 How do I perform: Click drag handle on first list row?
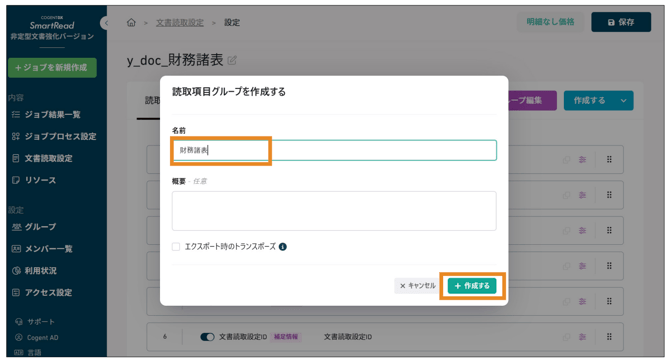pos(609,159)
